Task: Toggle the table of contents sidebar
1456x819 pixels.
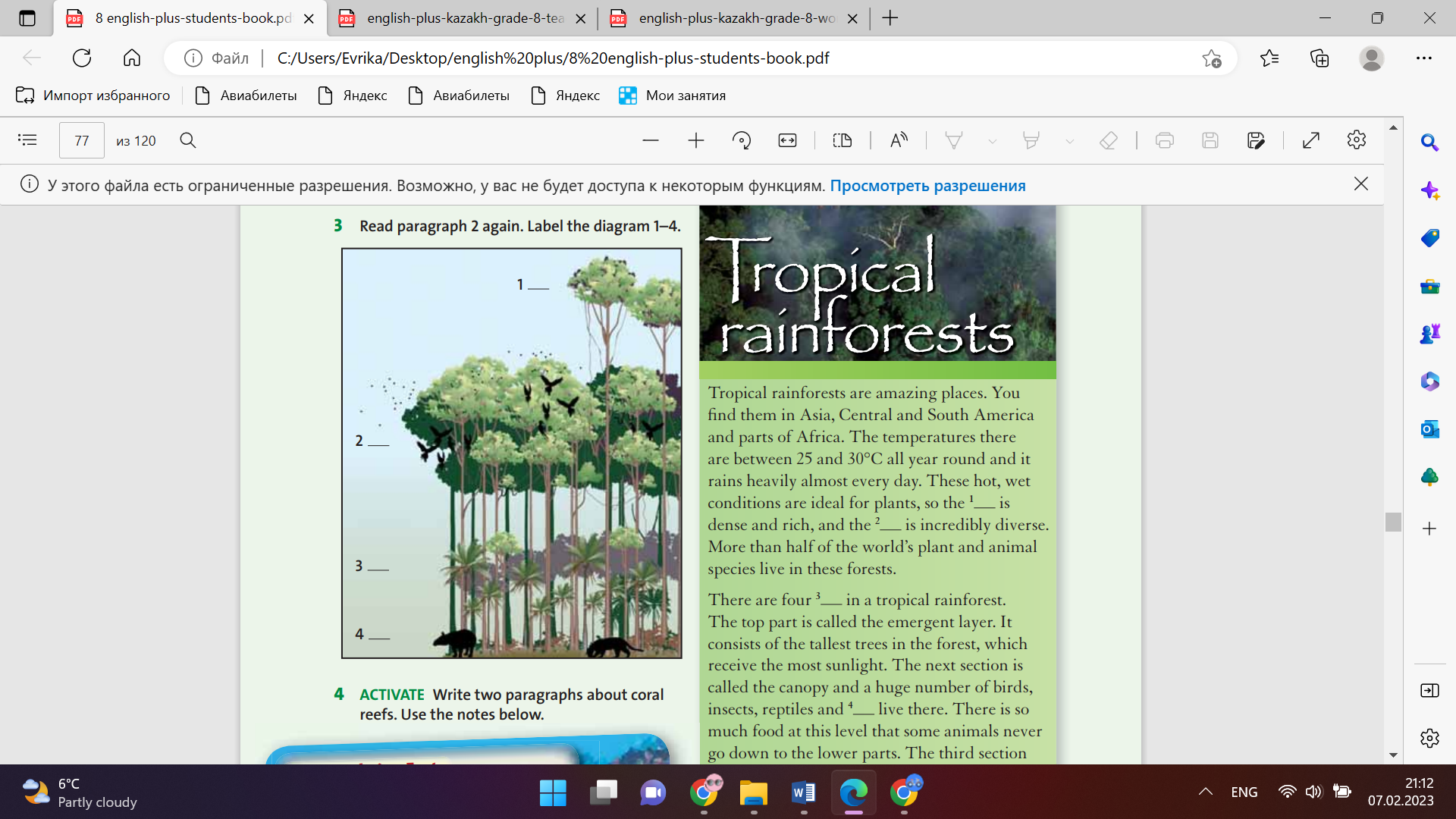Action: [x=27, y=140]
